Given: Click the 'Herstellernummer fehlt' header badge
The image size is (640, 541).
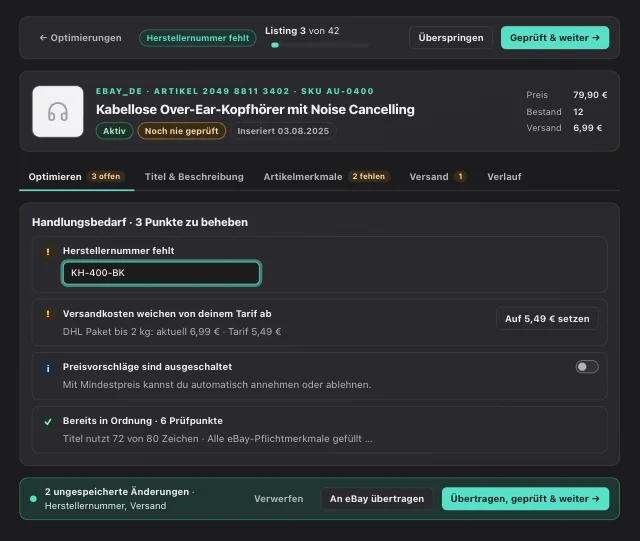Looking at the screenshot, I should (198, 38).
